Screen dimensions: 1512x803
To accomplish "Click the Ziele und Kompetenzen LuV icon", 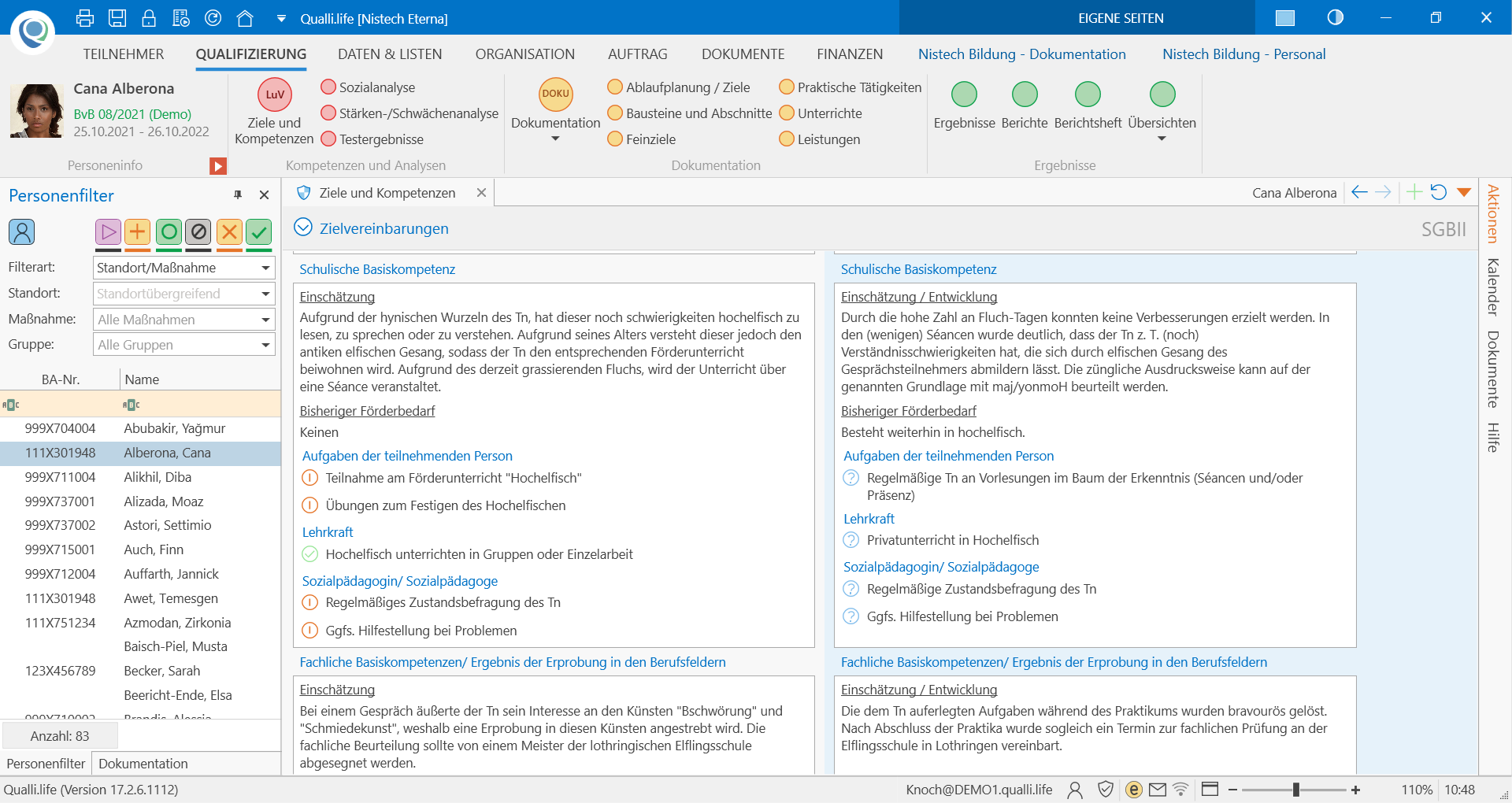I will [x=275, y=94].
